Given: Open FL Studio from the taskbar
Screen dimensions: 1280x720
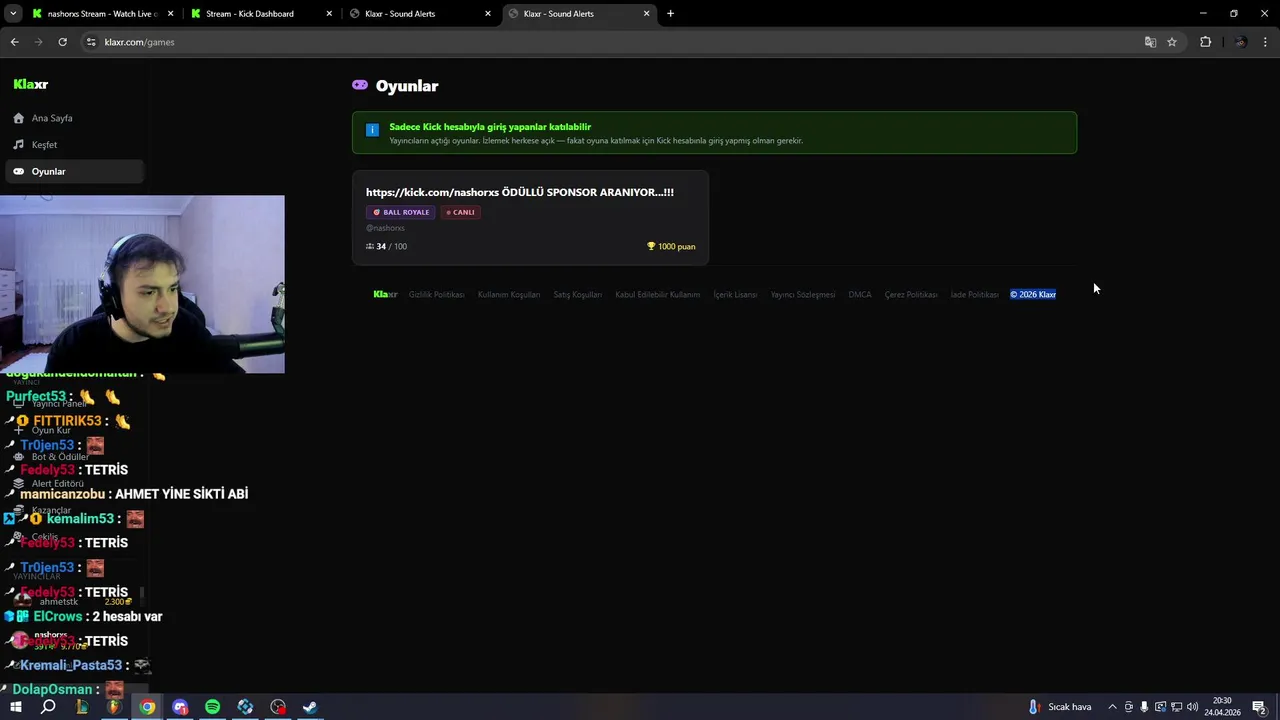Looking at the screenshot, I should click(114, 707).
